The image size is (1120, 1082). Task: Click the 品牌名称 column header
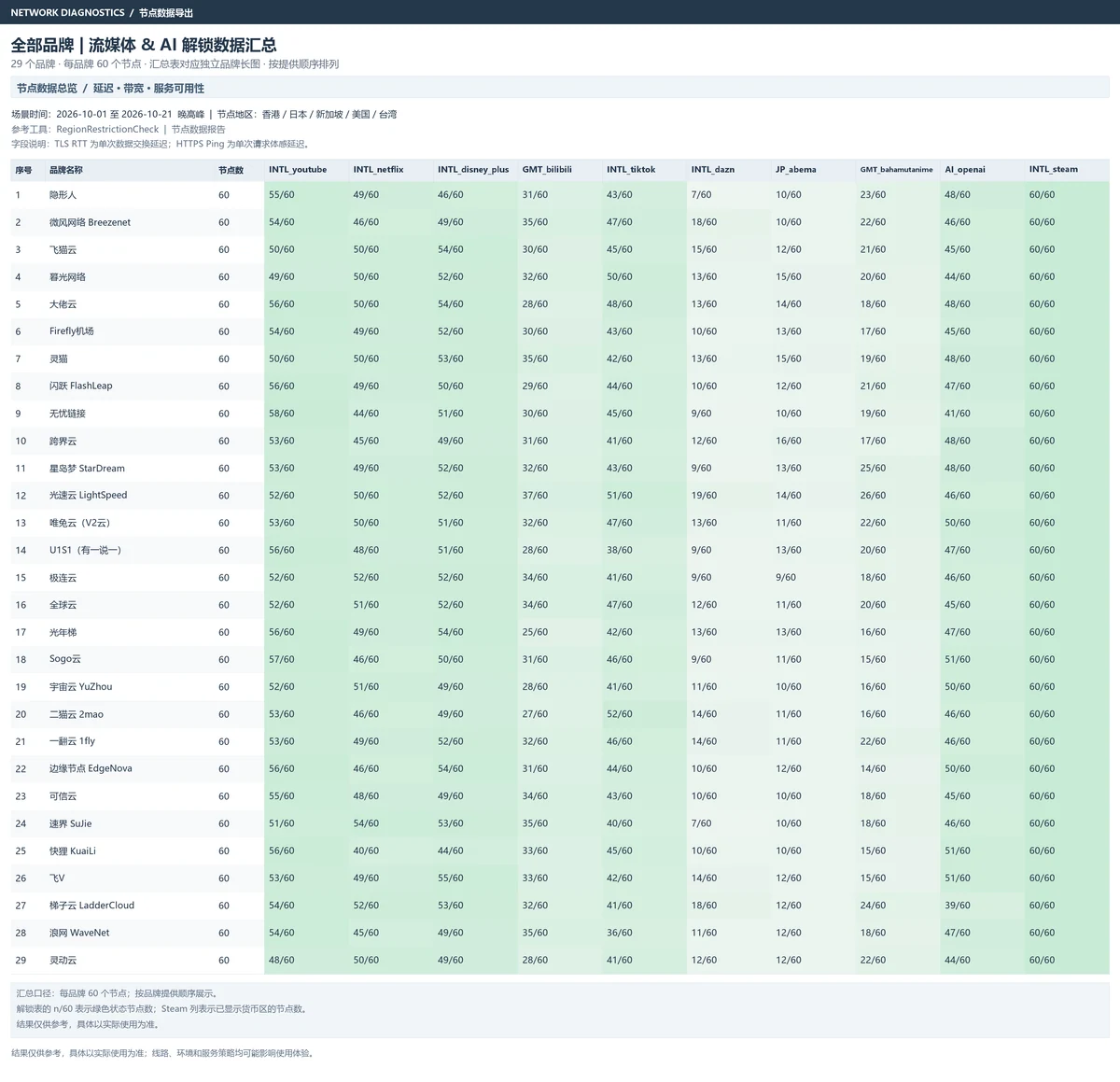66,170
